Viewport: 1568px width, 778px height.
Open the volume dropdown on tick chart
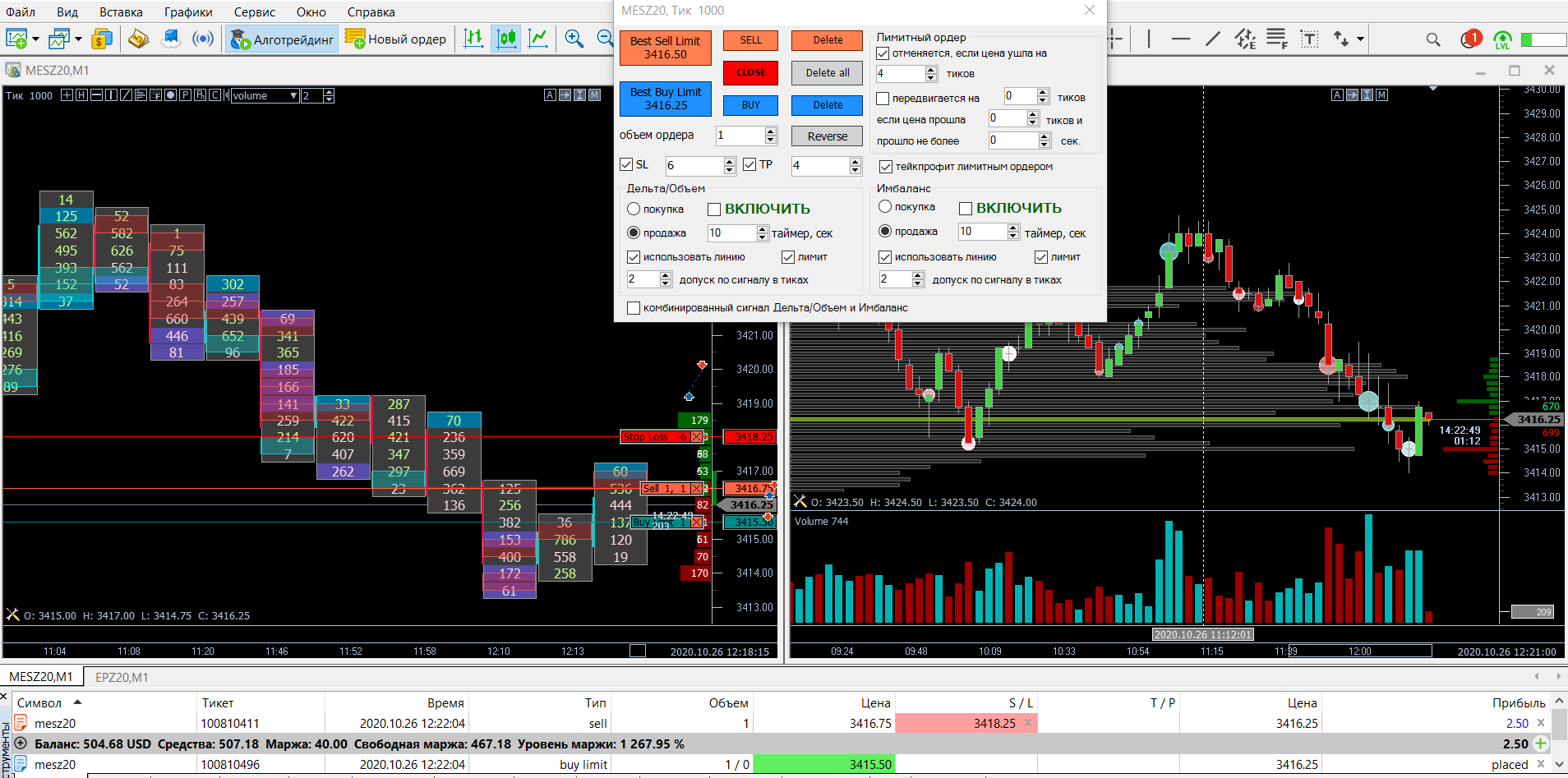point(293,96)
